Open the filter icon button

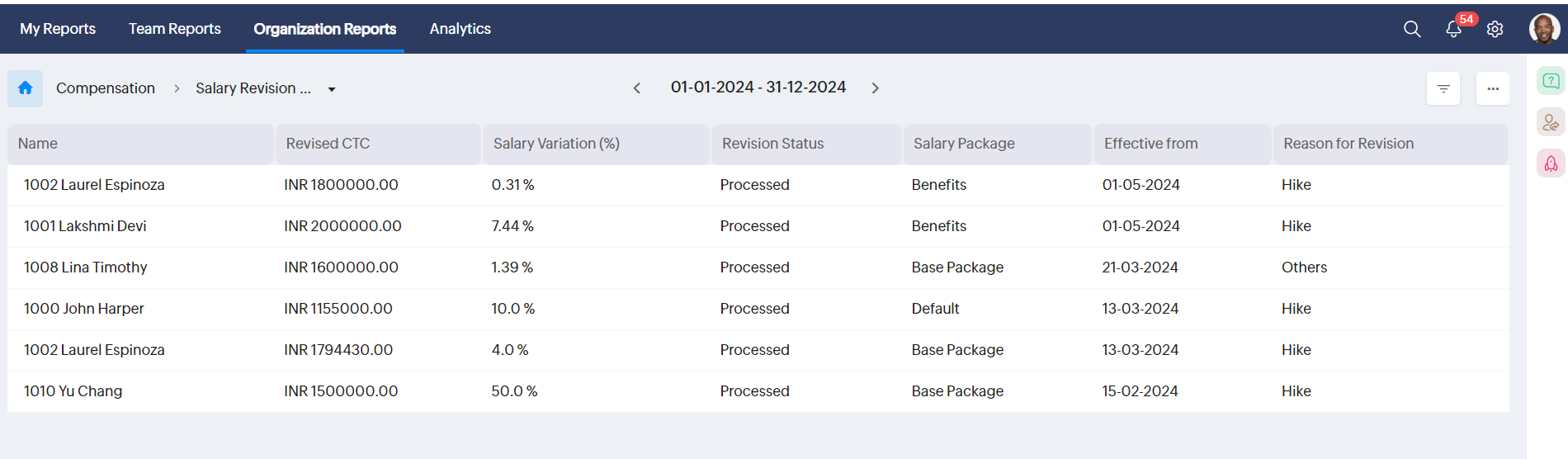click(x=1443, y=88)
